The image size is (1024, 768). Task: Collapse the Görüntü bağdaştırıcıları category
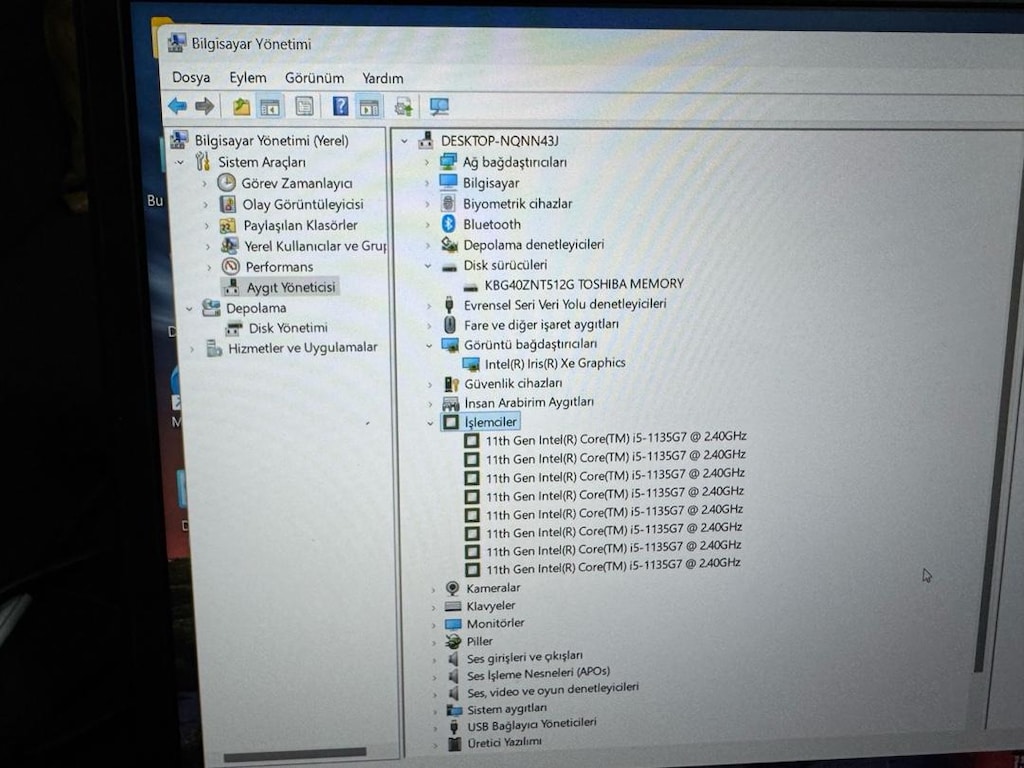click(429, 345)
